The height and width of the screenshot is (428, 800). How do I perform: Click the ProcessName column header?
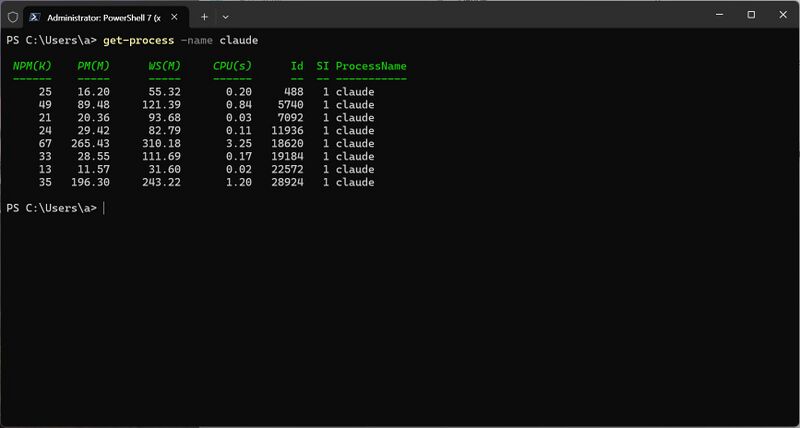(x=371, y=66)
